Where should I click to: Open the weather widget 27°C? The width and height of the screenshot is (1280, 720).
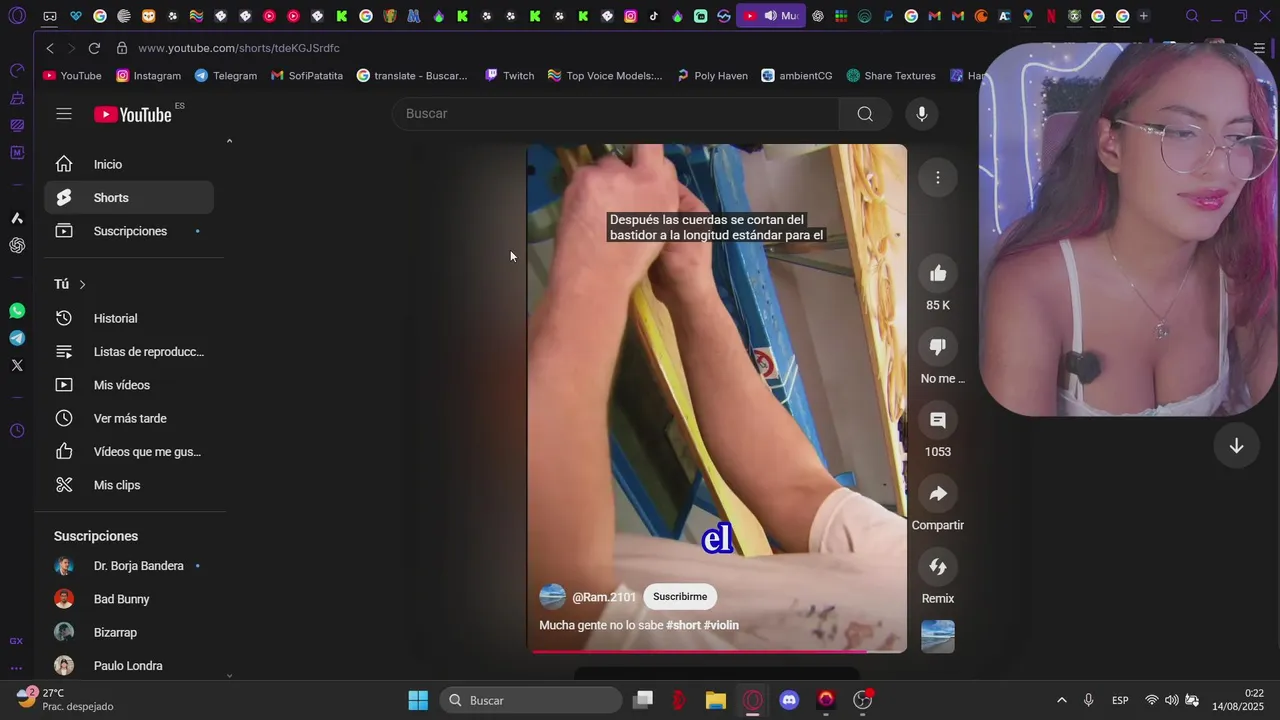pos(66,700)
